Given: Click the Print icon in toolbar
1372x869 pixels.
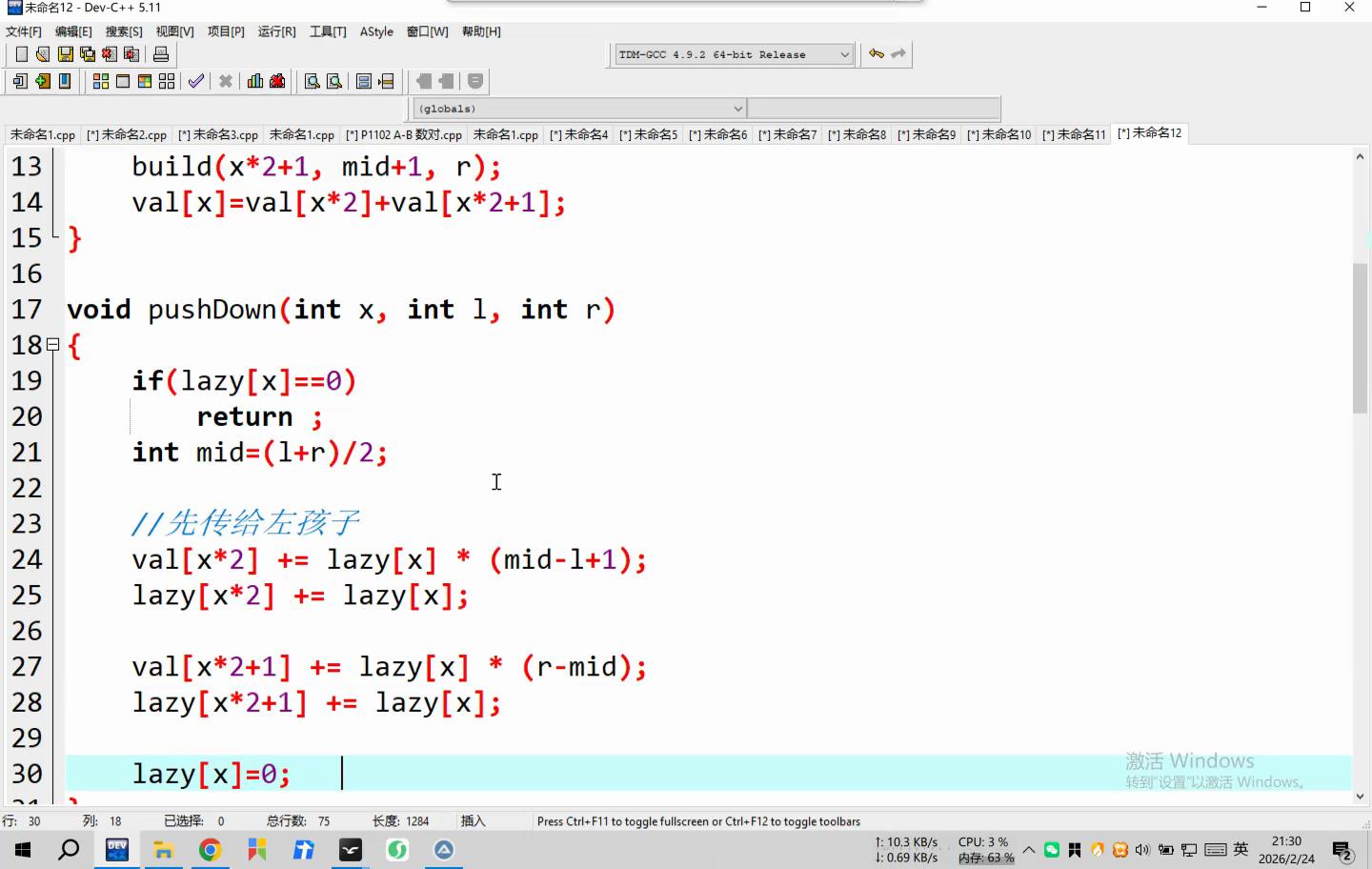Looking at the screenshot, I should pyautogui.click(x=161, y=54).
